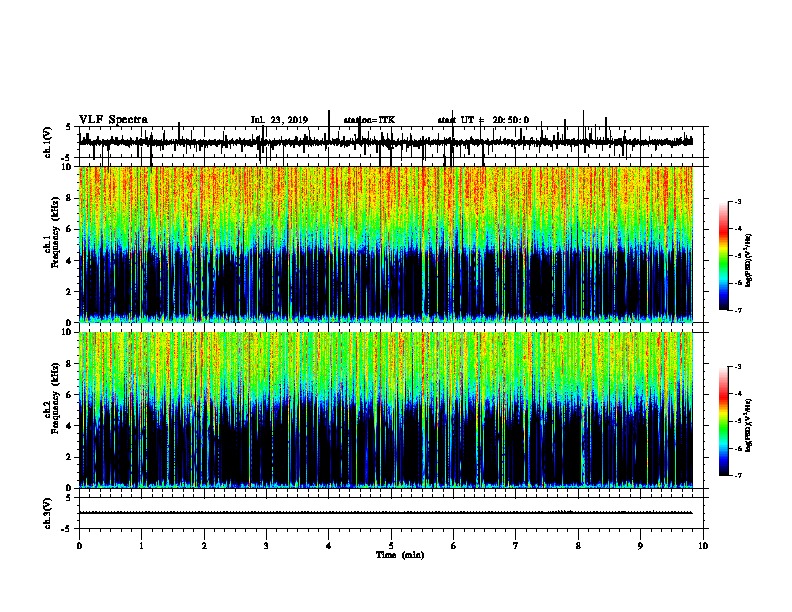Click the ch.3 voltage waveform trace

386,513
